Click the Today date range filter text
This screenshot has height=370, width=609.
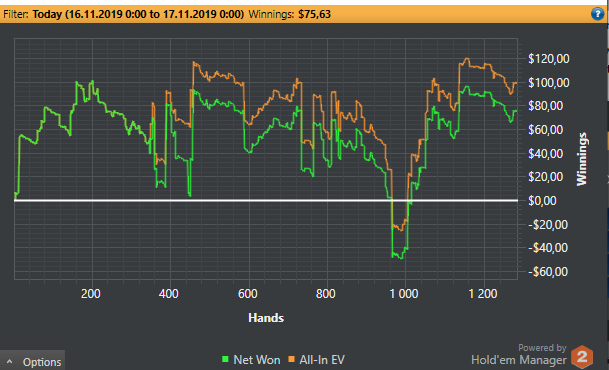[138, 14]
